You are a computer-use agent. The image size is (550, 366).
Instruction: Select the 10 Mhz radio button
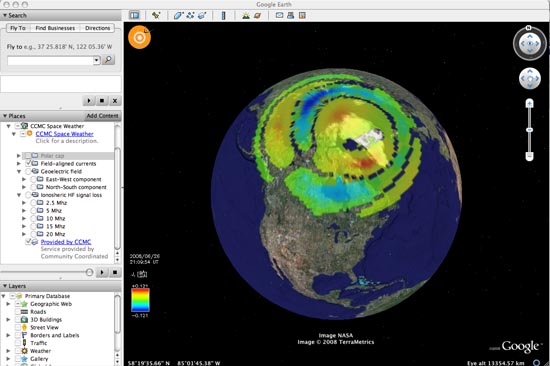(33, 218)
